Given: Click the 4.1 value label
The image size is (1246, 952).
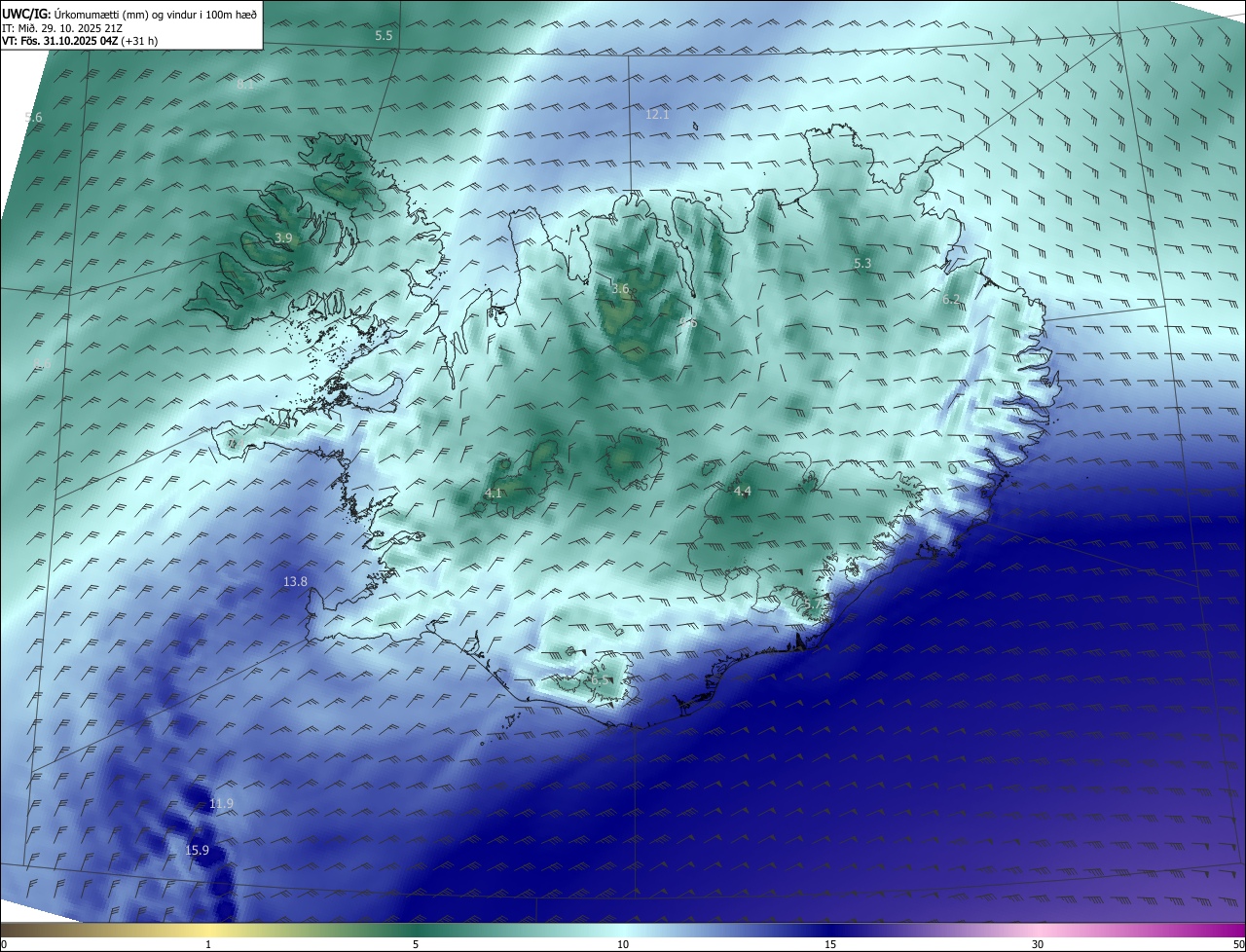Looking at the screenshot, I should [494, 494].
